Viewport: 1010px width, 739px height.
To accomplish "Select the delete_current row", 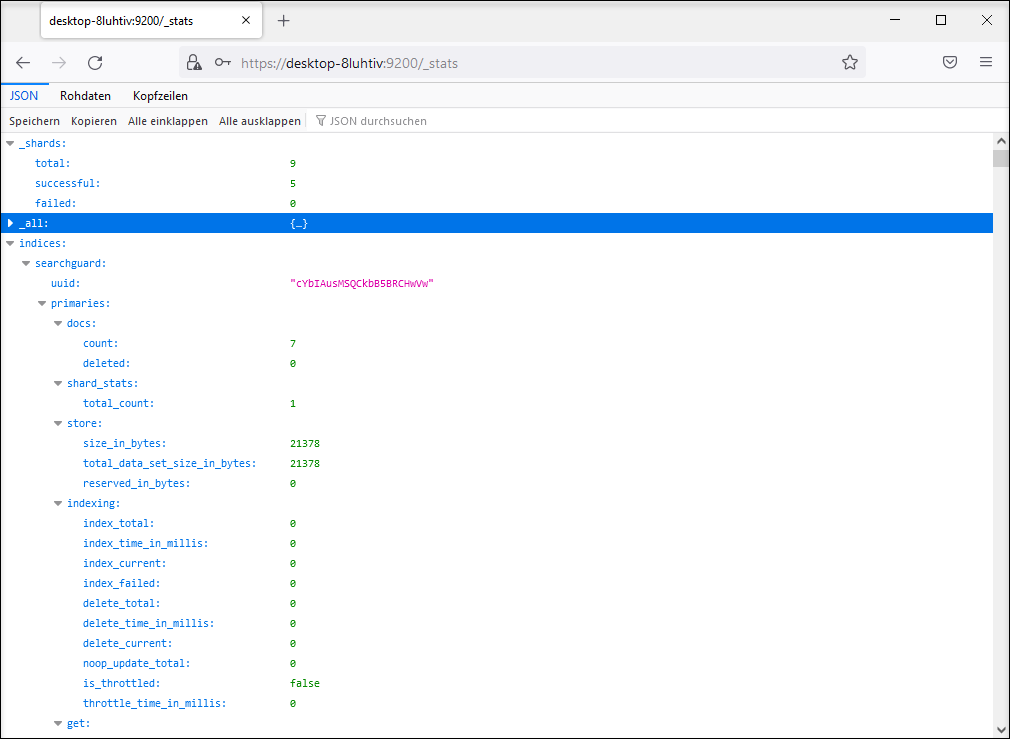I will (x=497, y=643).
